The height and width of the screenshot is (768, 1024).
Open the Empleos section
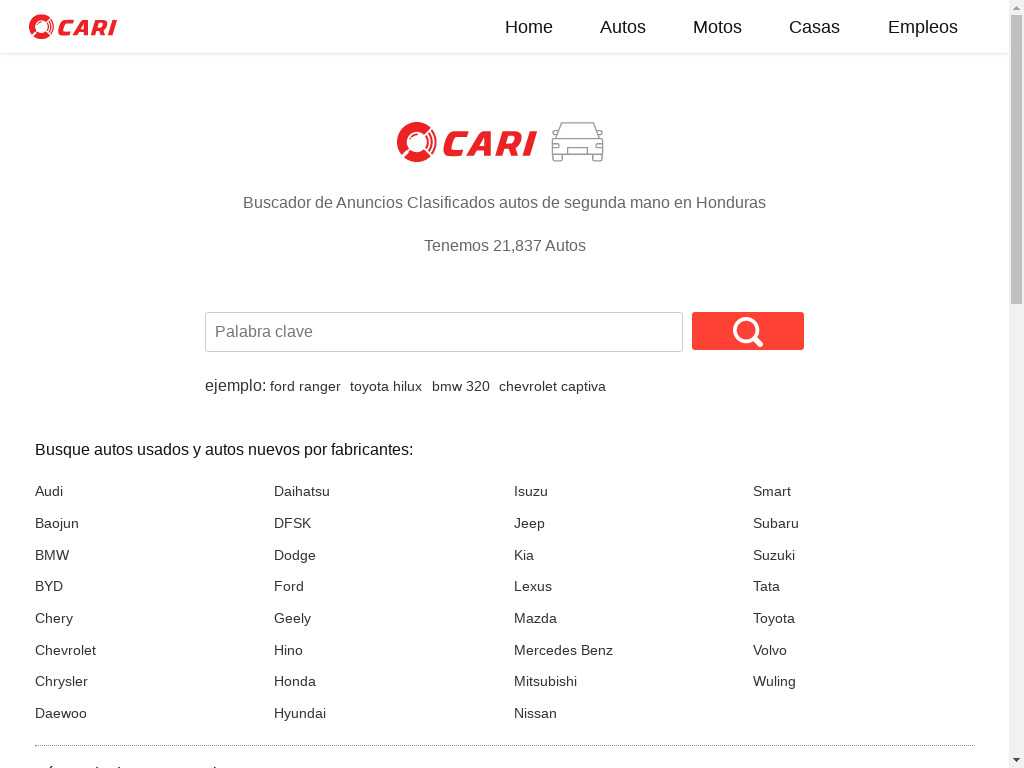pyautogui.click(x=923, y=27)
